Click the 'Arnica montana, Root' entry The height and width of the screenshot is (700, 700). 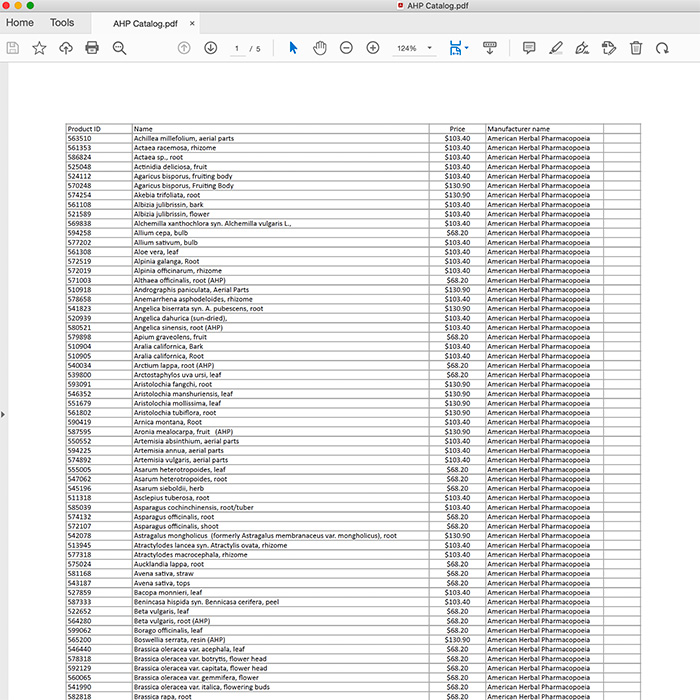pos(168,422)
